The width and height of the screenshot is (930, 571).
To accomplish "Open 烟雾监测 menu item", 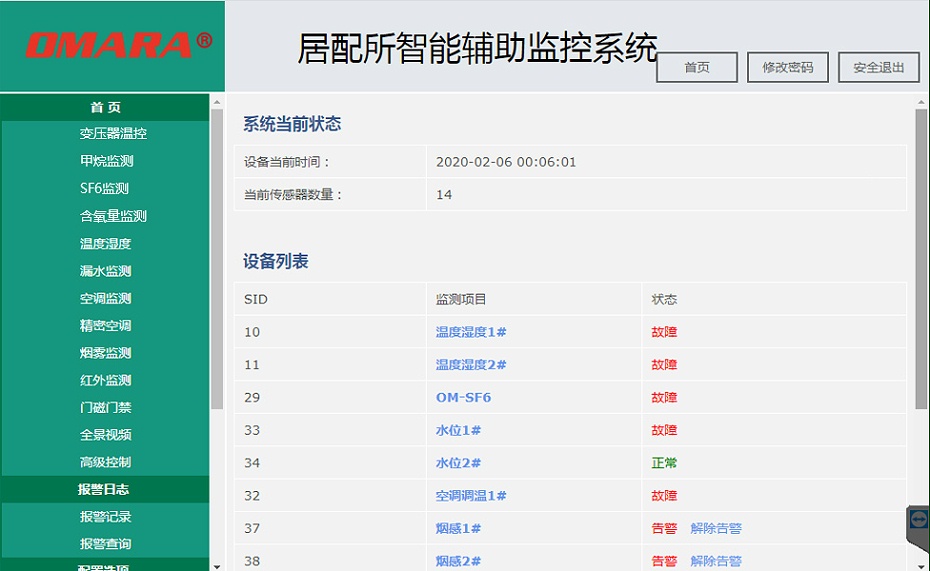I will 106,353.
